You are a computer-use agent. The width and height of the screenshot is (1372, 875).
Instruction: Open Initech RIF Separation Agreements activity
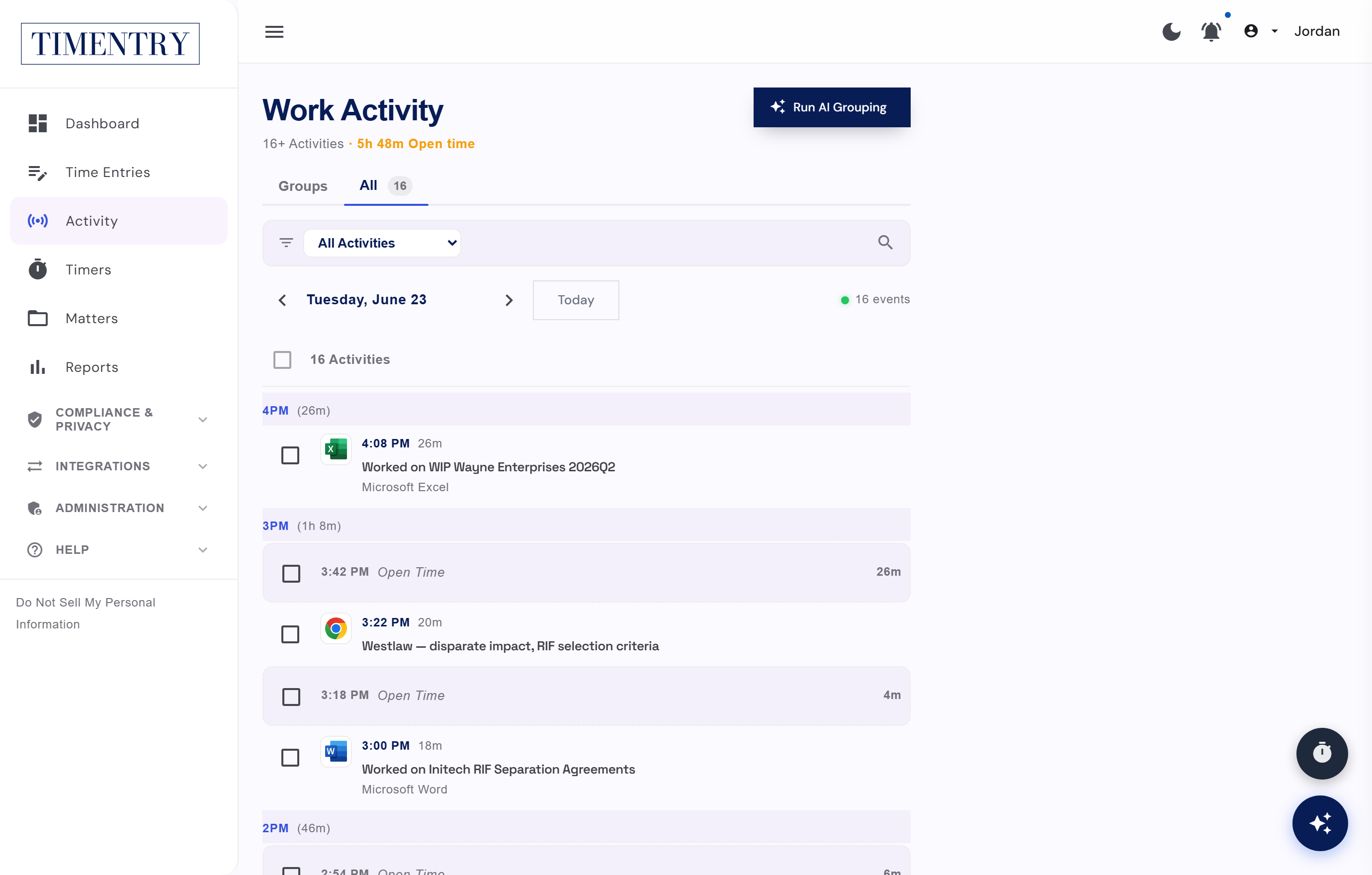pos(498,769)
